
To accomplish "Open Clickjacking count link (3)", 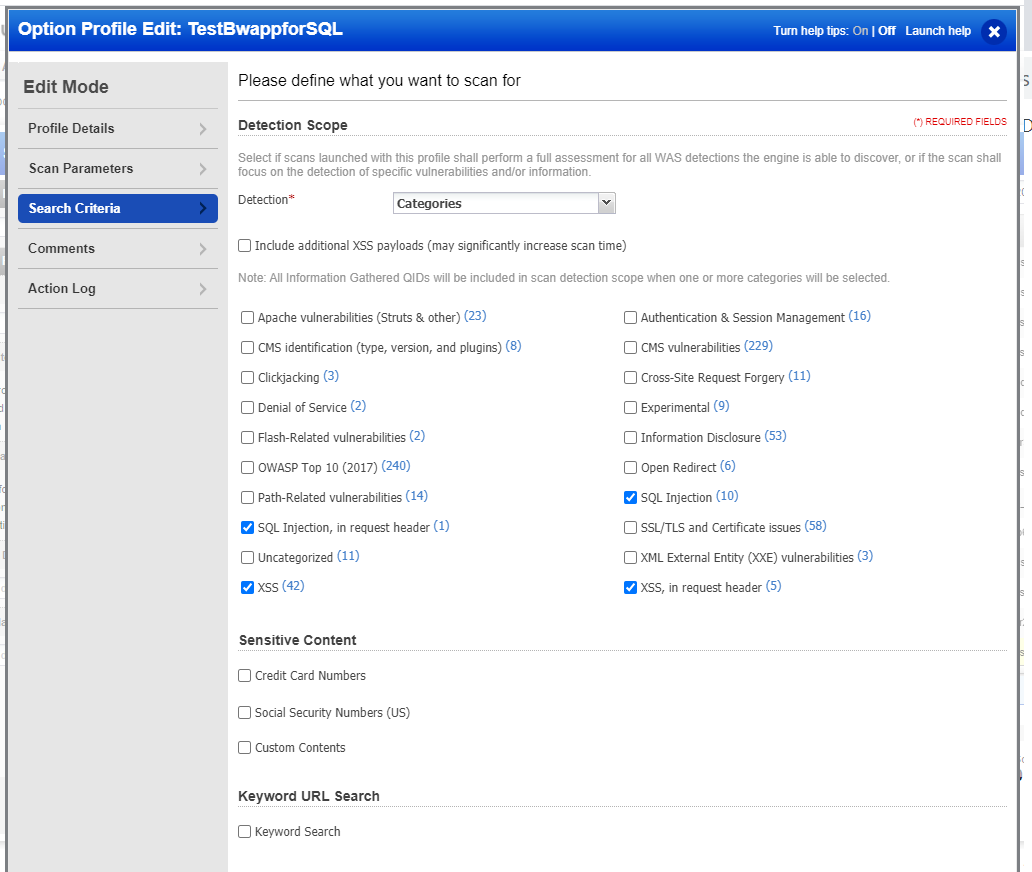I will [331, 376].
